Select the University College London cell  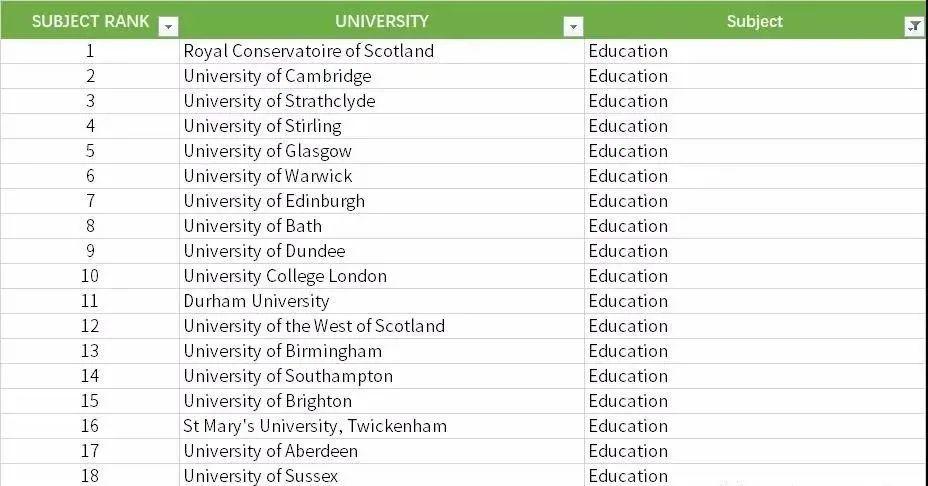click(x=382, y=276)
